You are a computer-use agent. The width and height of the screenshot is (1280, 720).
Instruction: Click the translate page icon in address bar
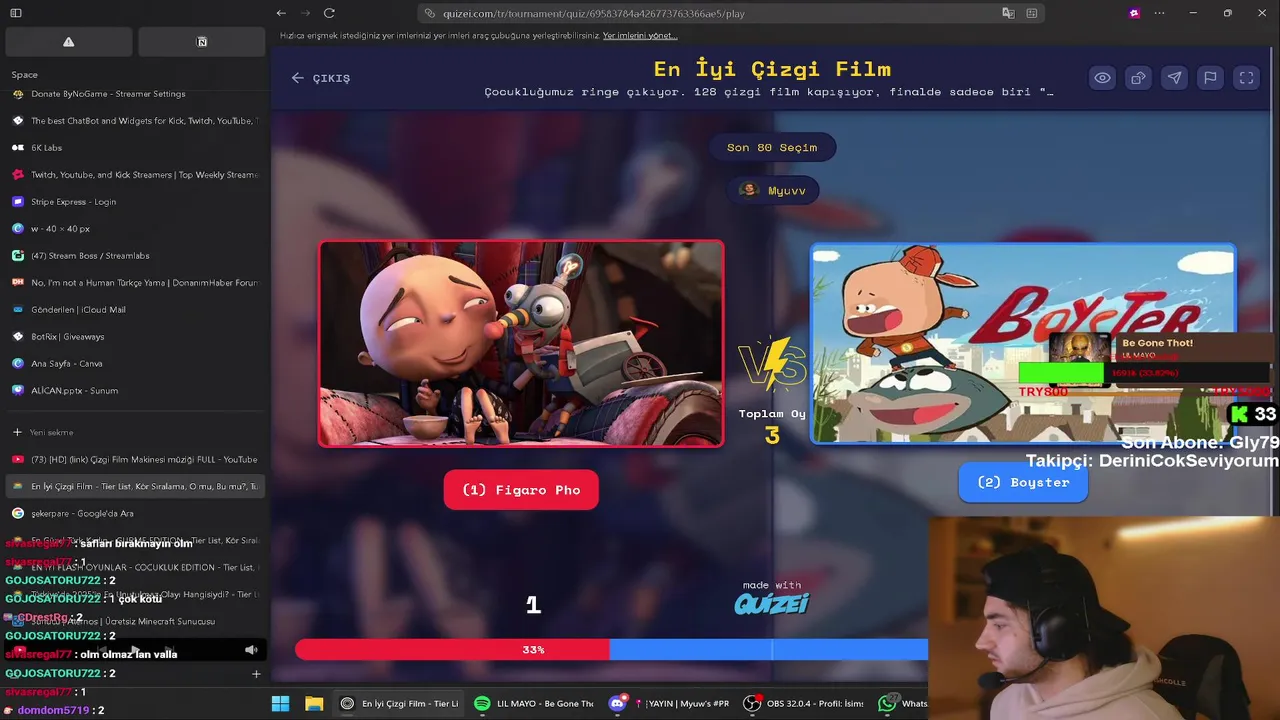pos(1008,13)
